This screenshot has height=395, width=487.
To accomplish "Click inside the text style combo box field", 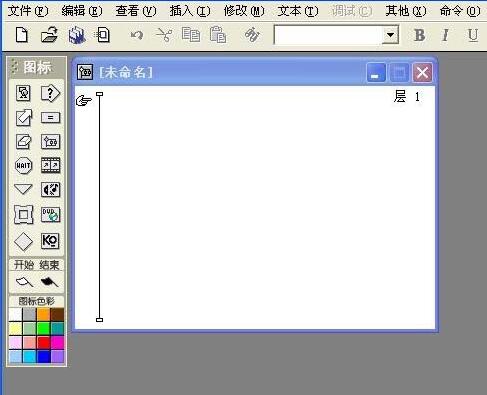I will click(x=328, y=35).
